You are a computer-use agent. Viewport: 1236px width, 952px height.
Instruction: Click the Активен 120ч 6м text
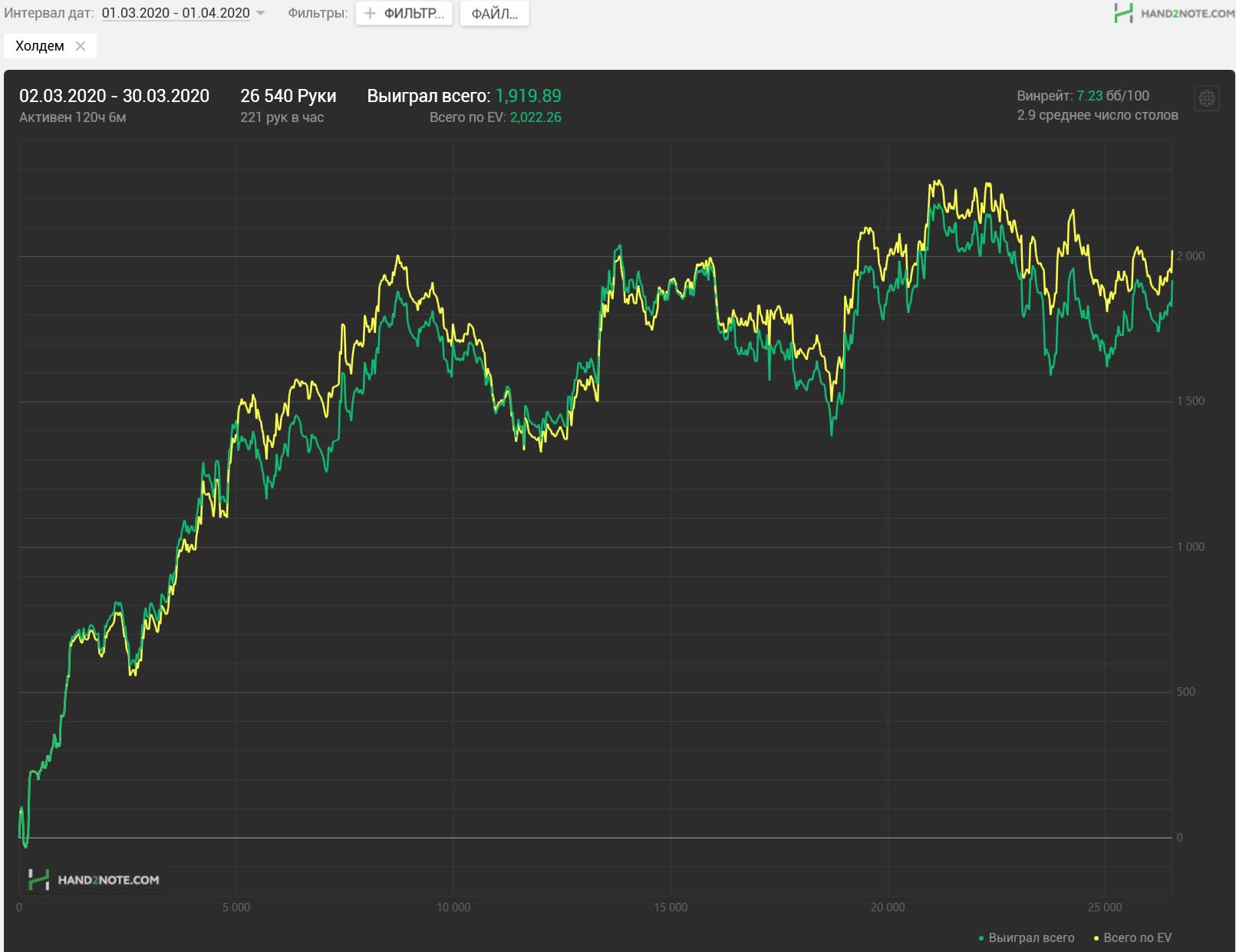pos(73,117)
